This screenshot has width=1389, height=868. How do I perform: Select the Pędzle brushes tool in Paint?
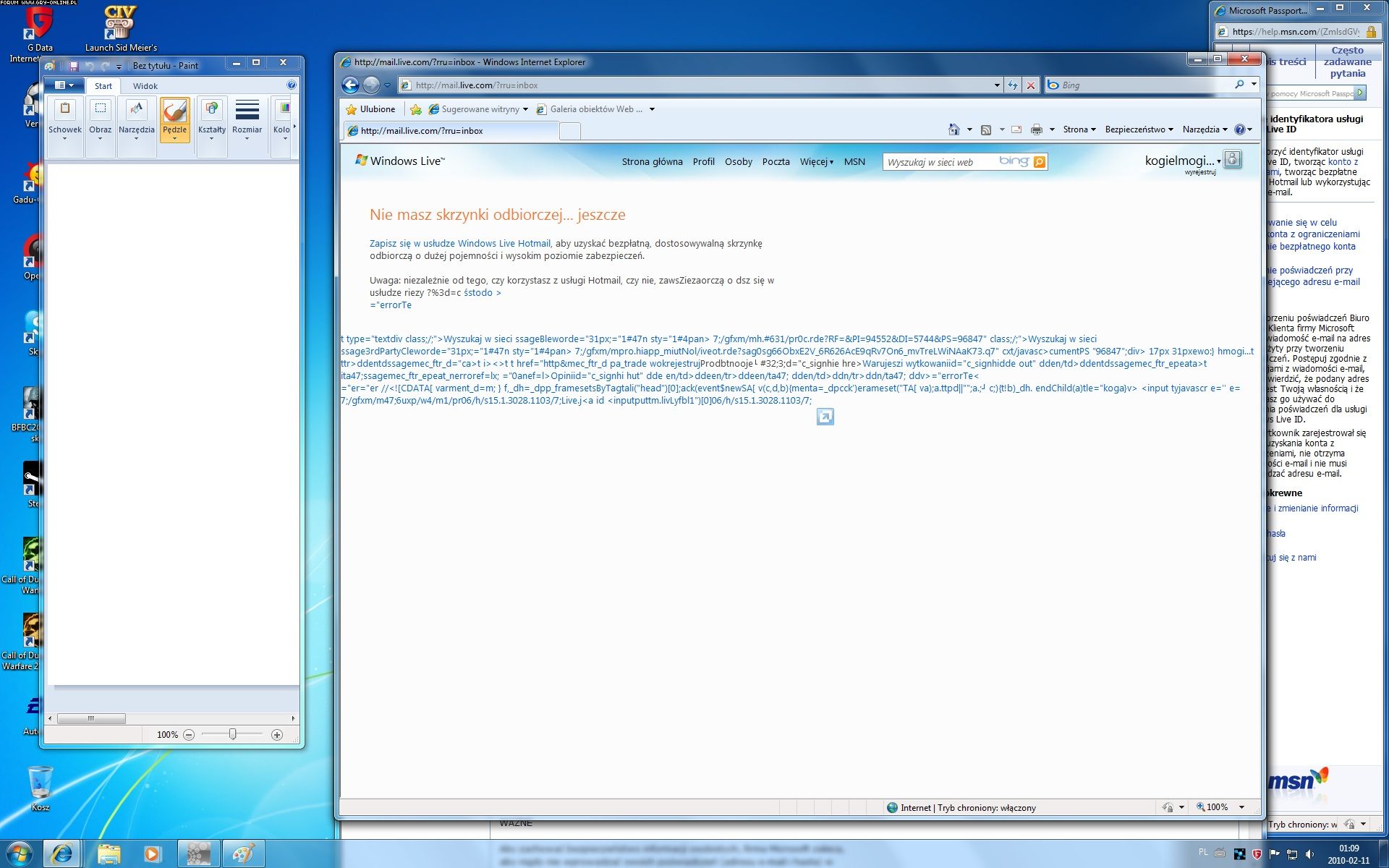click(174, 119)
